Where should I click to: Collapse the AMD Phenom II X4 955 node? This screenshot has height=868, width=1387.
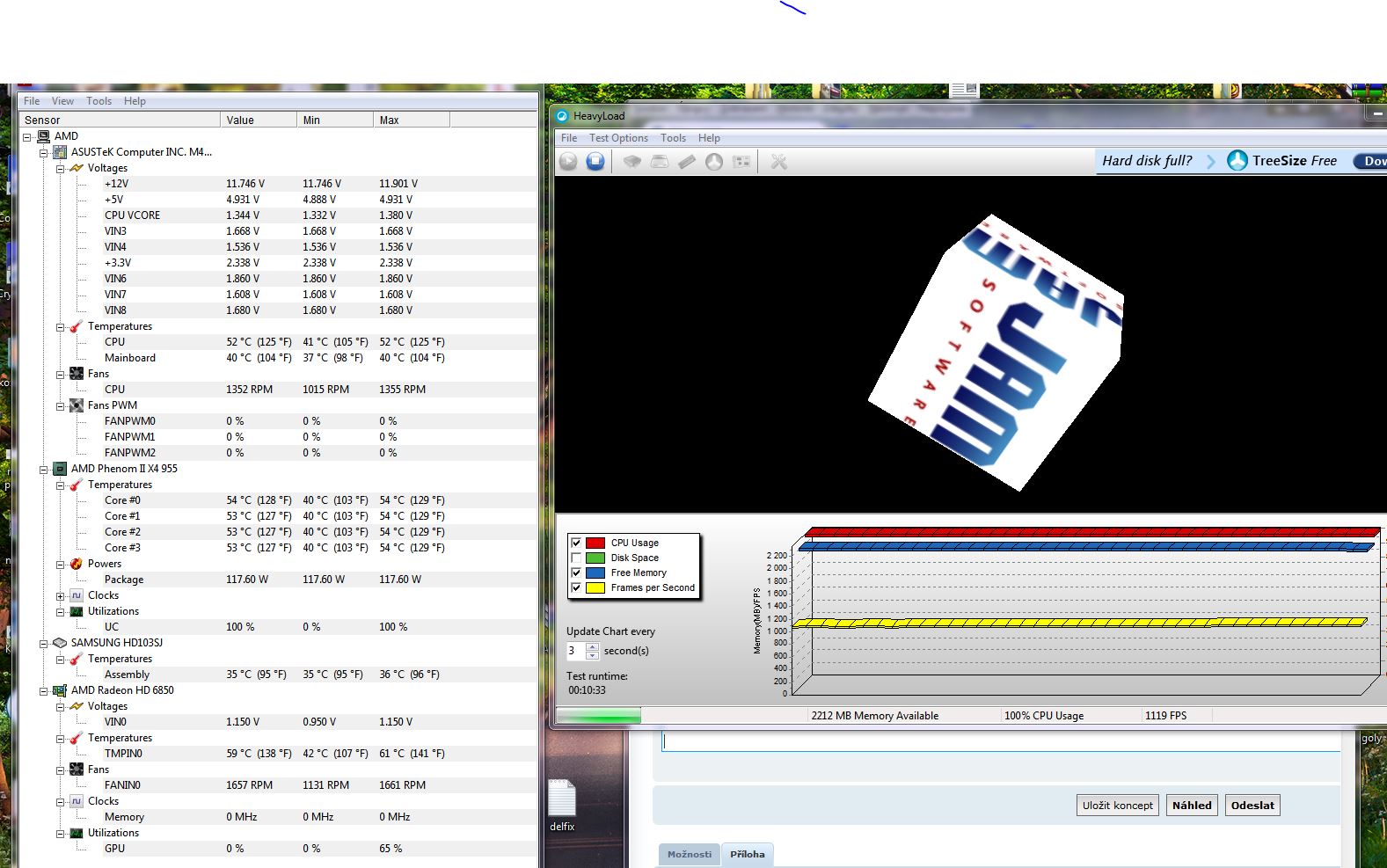[x=43, y=469]
